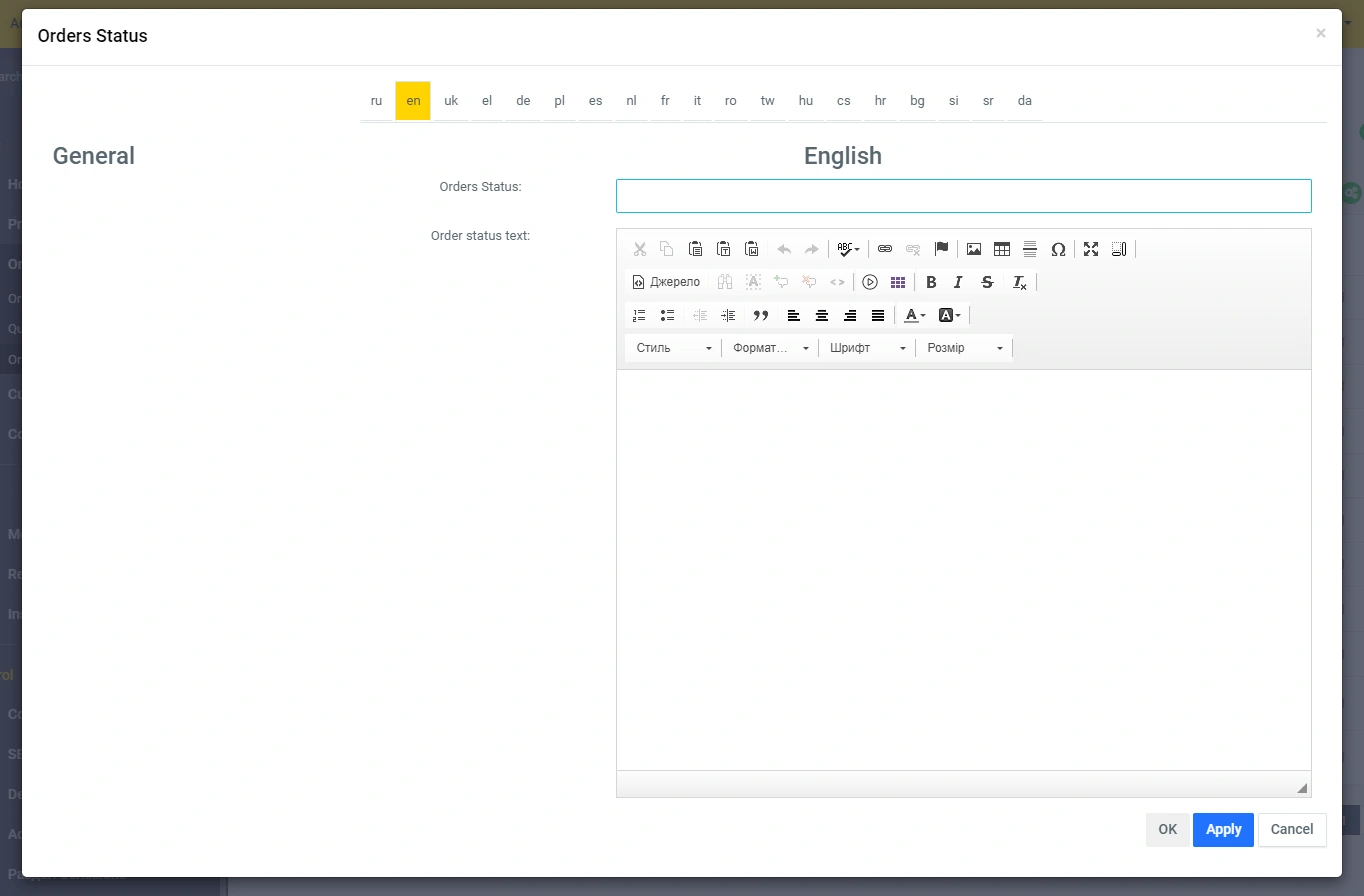Add a block quote
The width and height of the screenshot is (1364, 896).
tap(761, 315)
